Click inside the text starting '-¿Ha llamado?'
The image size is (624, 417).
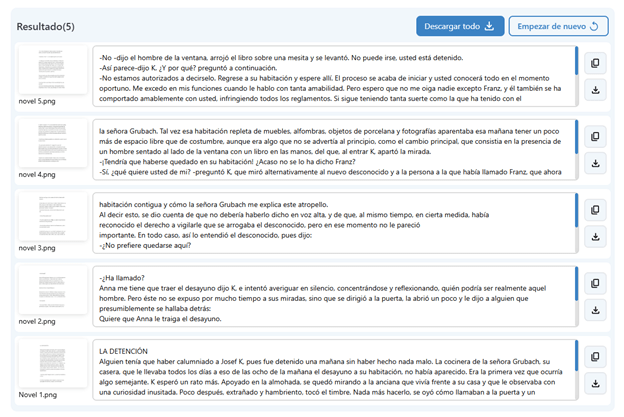click(335, 296)
